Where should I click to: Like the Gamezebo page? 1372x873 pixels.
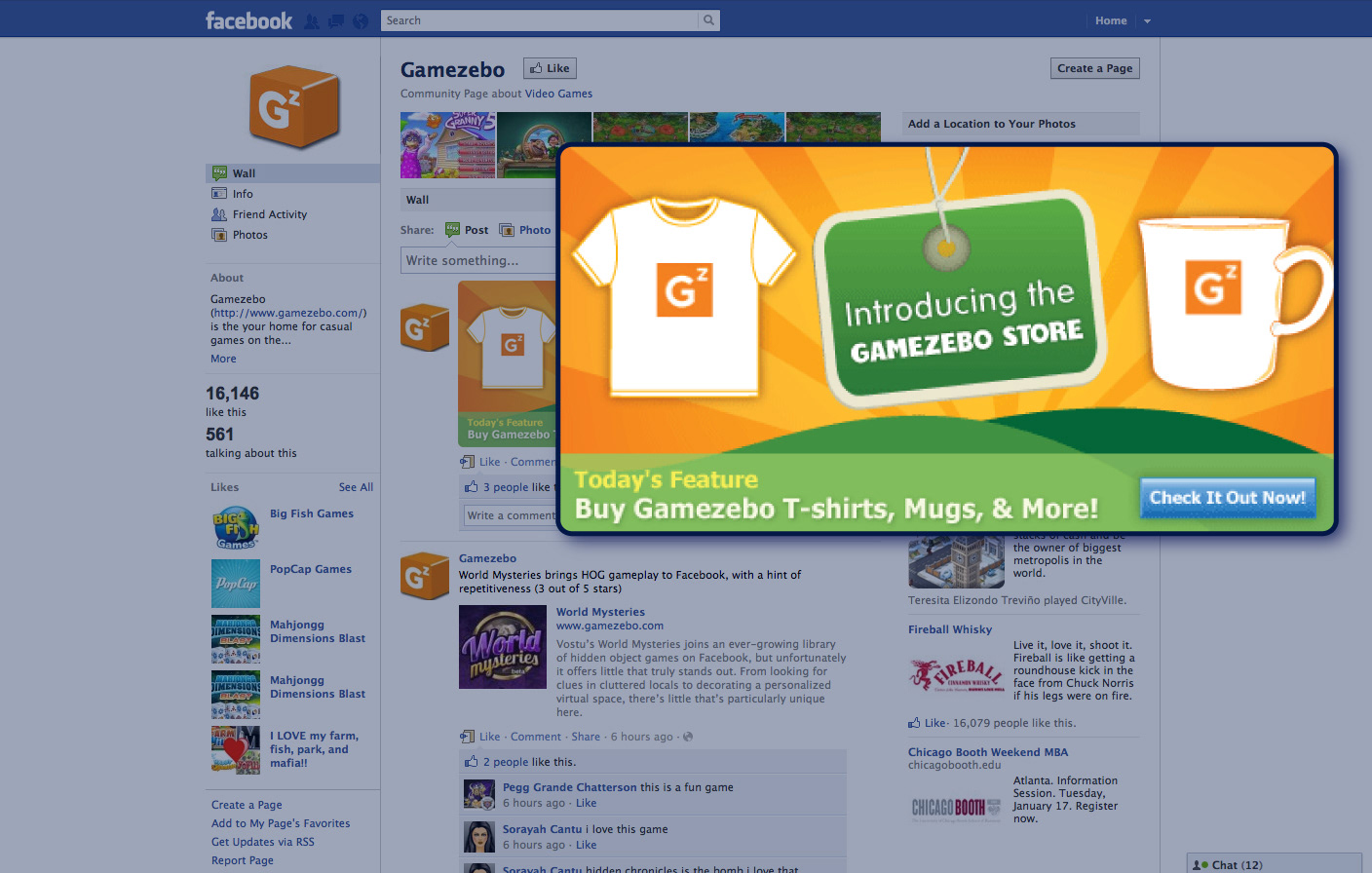point(550,68)
